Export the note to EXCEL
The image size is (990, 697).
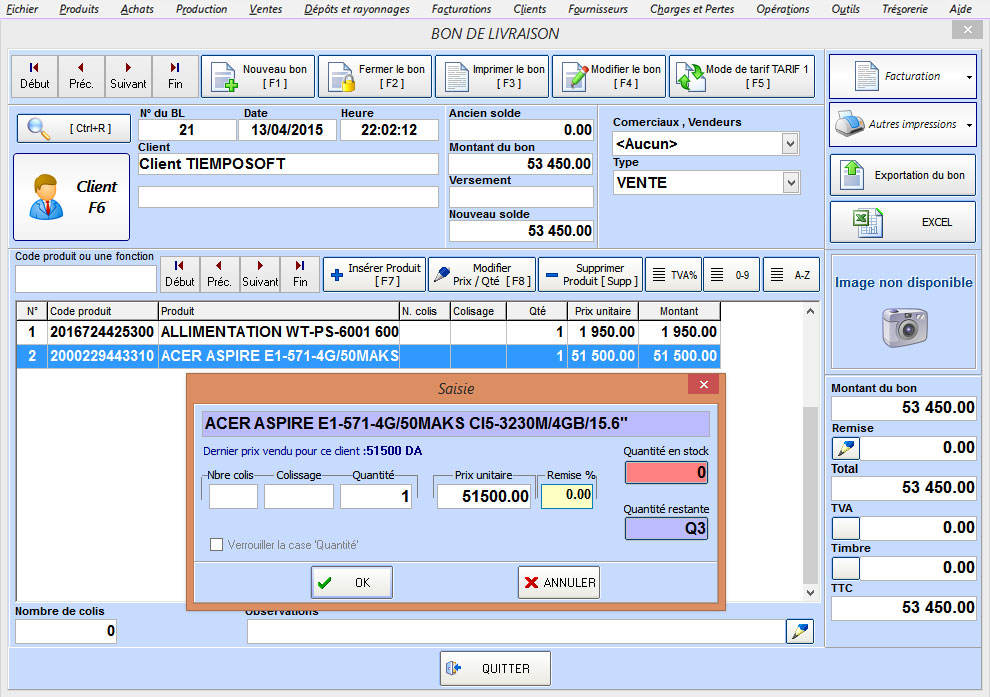coord(903,222)
